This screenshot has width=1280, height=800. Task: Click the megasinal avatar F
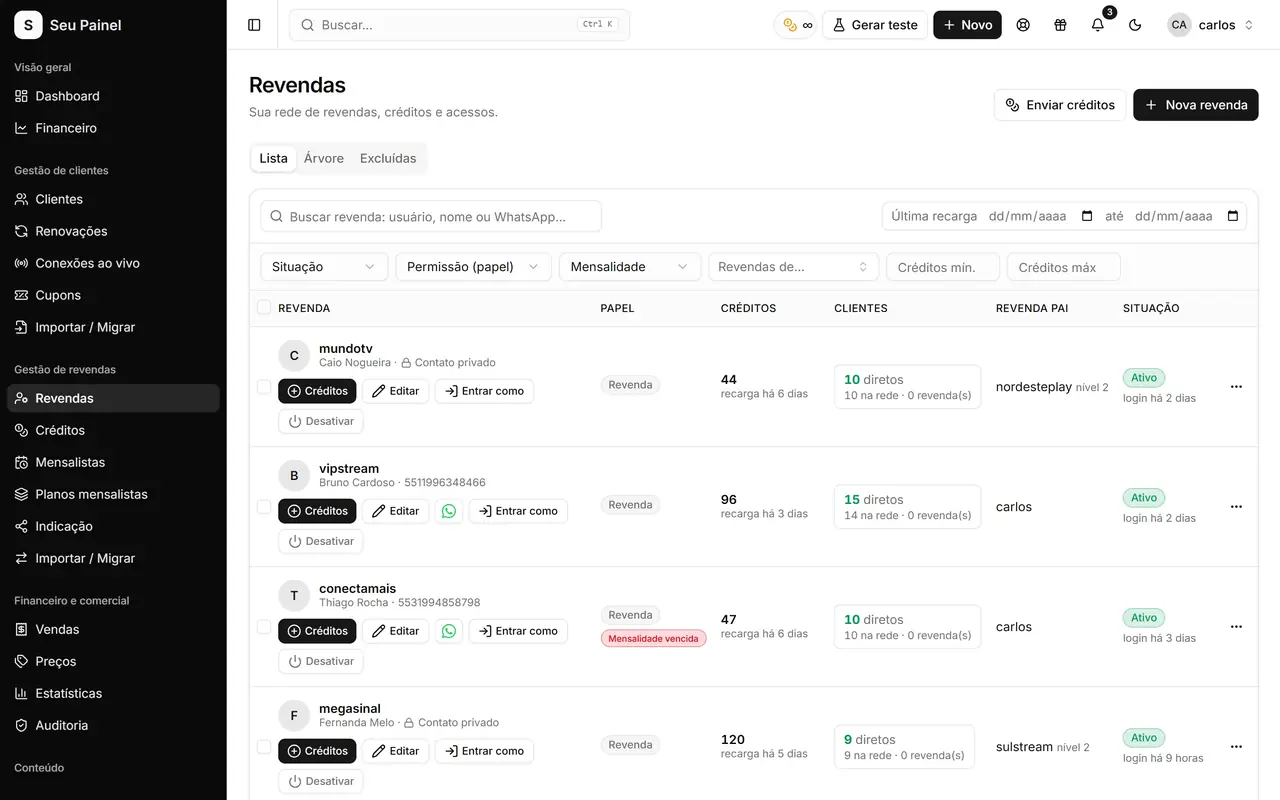point(294,716)
